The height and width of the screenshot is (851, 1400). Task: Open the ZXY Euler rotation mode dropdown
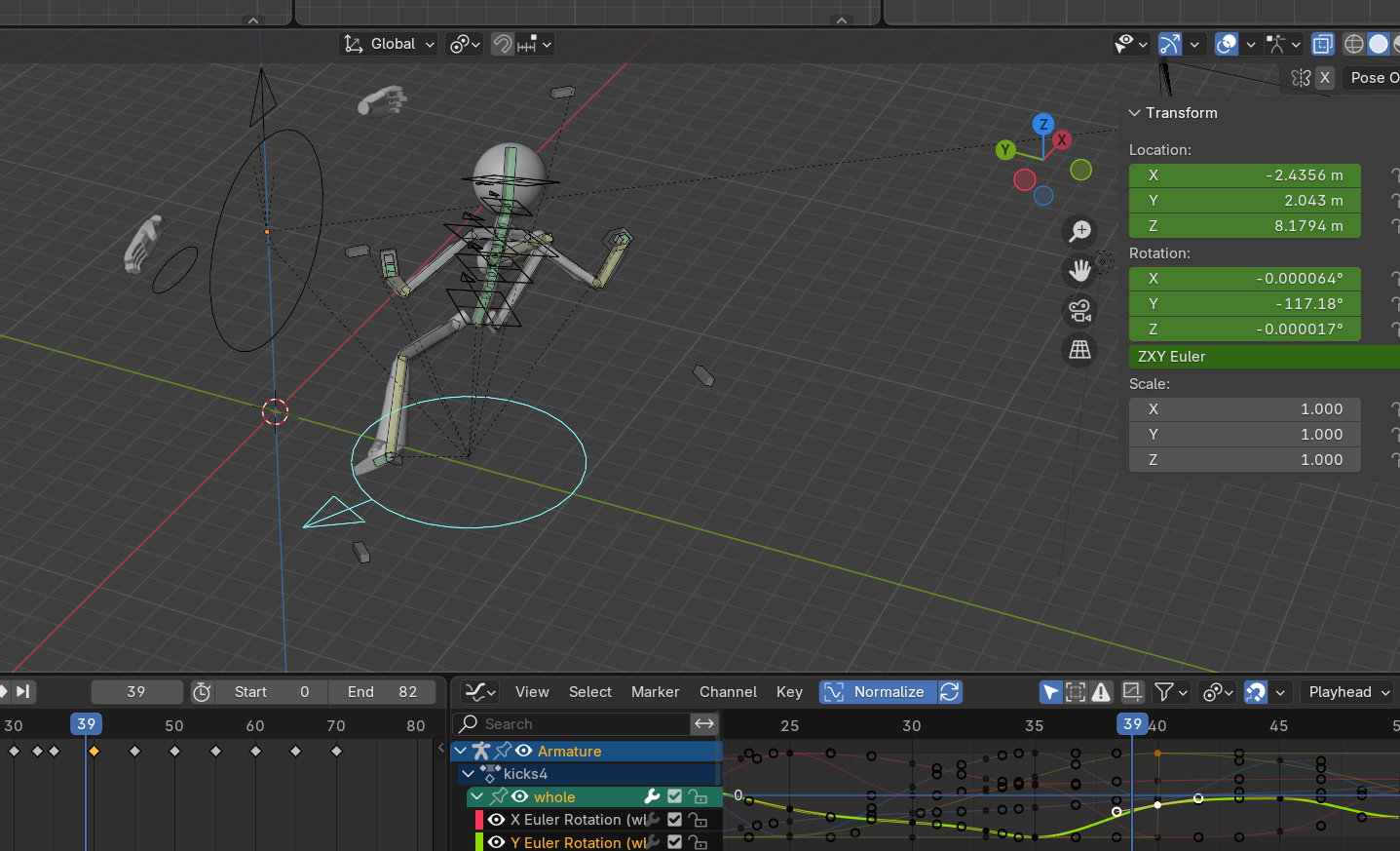pos(1265,357)
